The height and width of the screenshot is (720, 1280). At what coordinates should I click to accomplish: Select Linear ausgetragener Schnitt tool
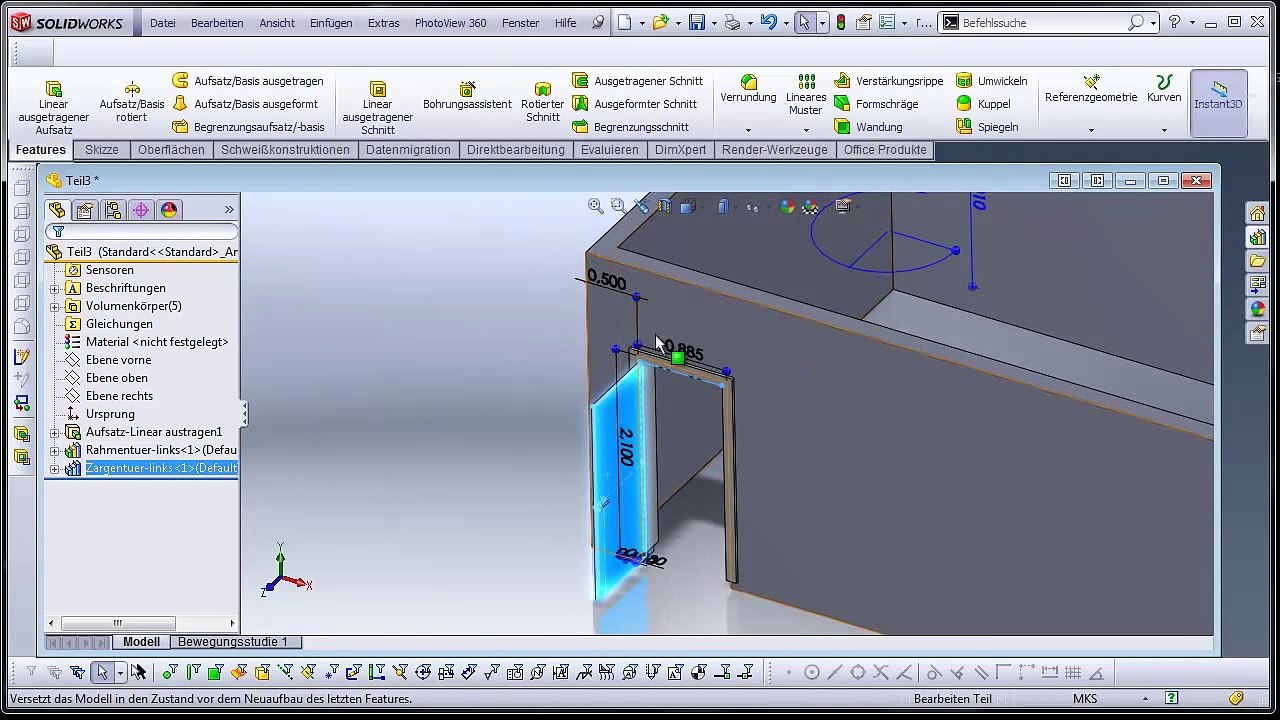tap(378, 107)
